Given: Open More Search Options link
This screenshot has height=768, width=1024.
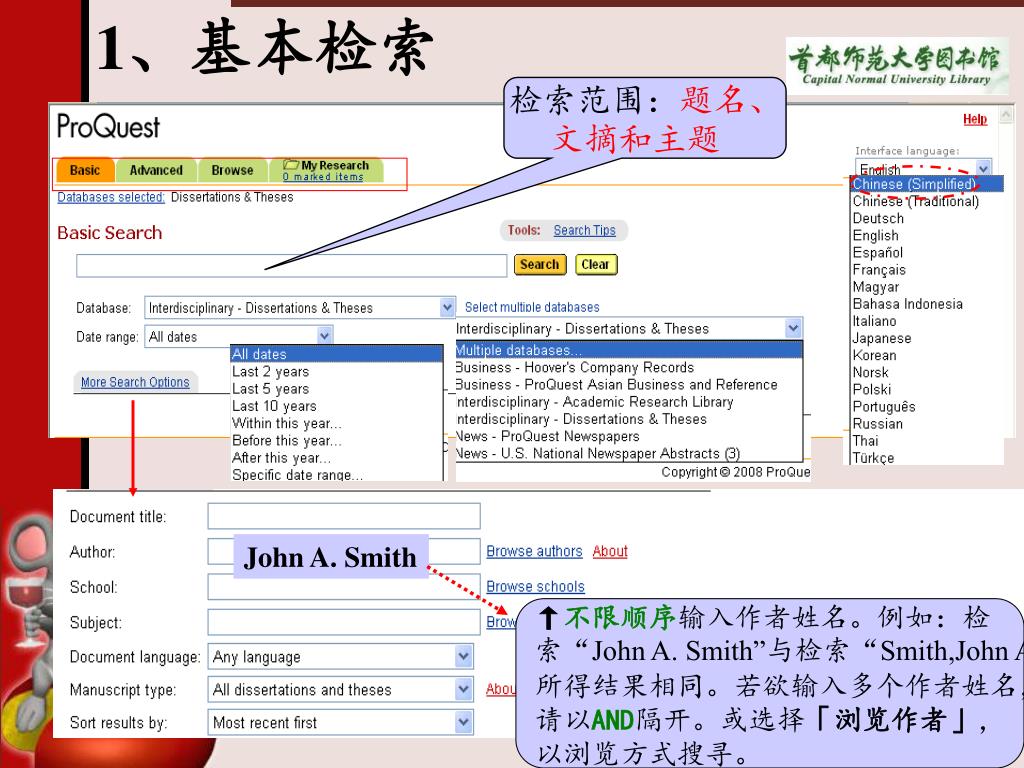Looking at the screenshot, I should (135, 382).
